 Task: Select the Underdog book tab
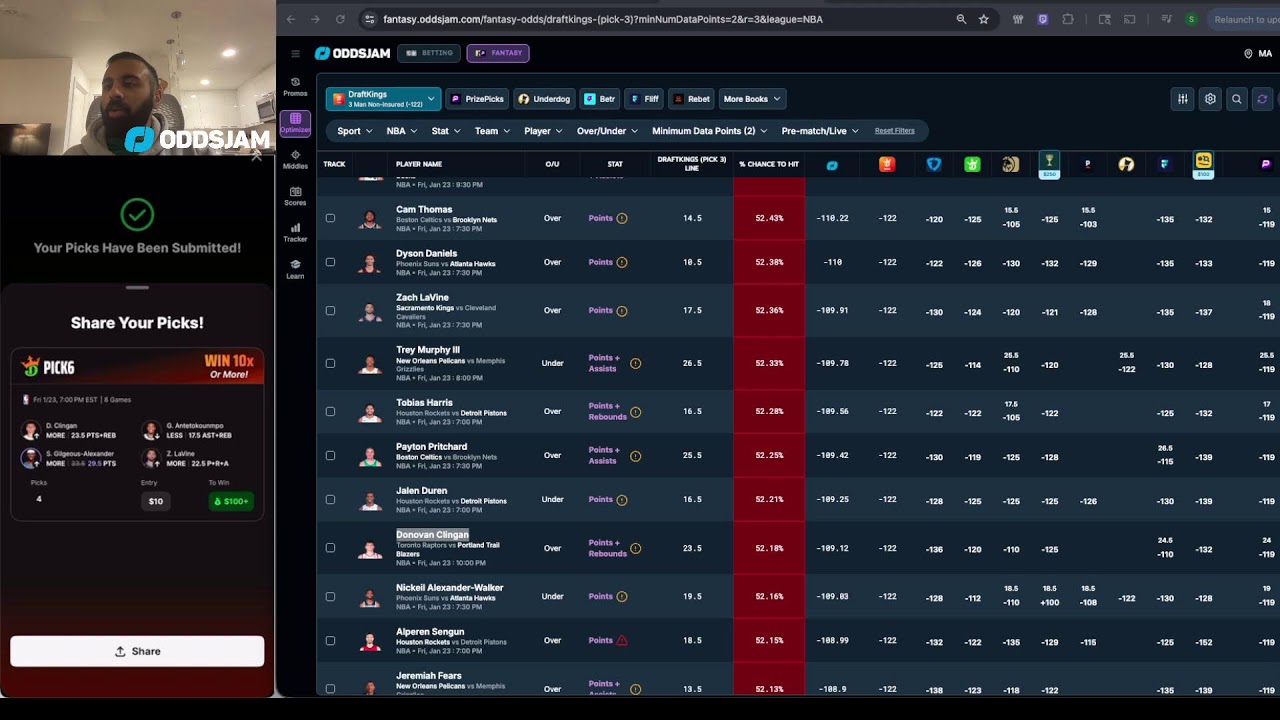click(544, 99)
